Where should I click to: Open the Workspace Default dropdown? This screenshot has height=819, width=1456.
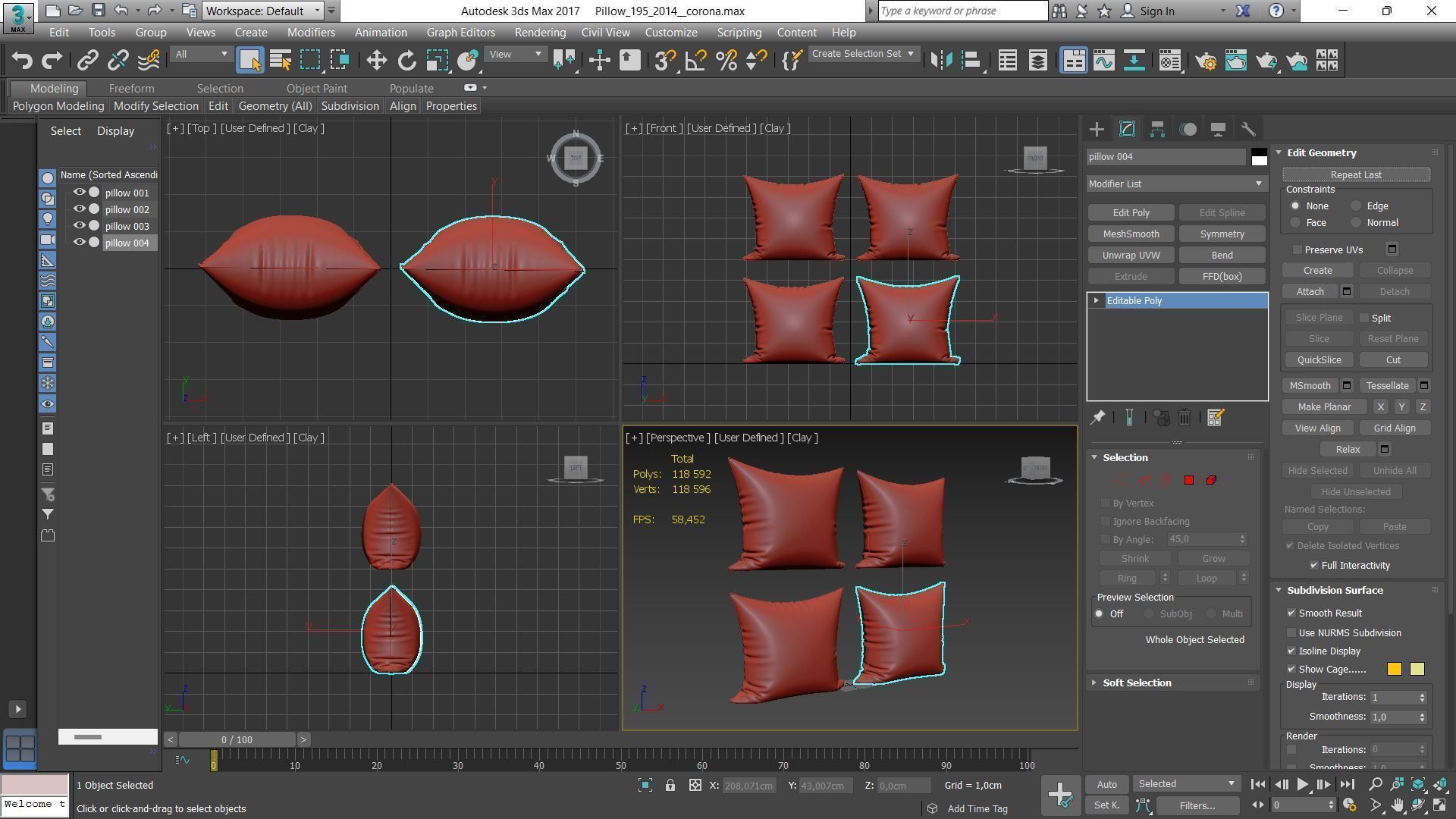coord(263,11)
